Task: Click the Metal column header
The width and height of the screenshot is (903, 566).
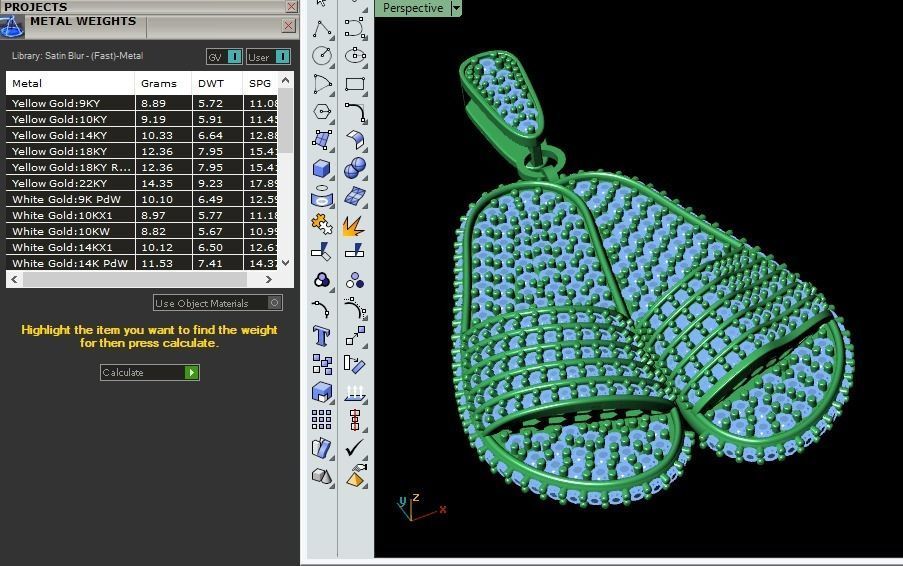Action: (70, 83)
